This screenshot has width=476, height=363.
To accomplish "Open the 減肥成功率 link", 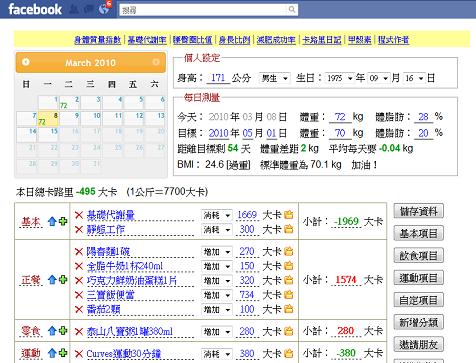I will [x=276, y=40].
